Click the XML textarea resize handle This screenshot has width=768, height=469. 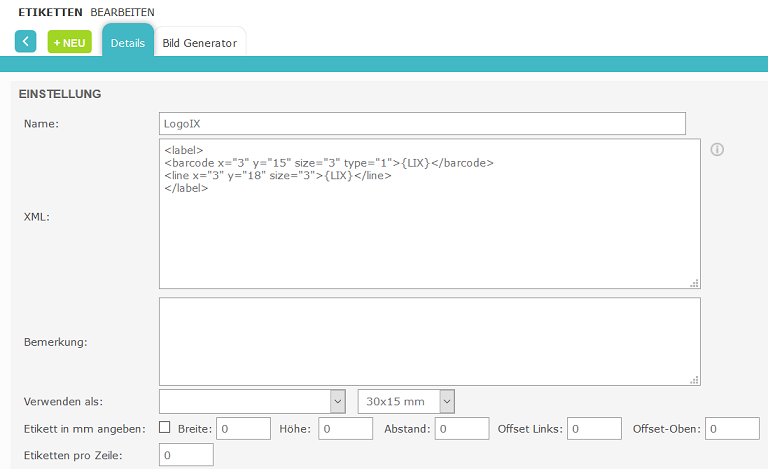tap(694, 283)
